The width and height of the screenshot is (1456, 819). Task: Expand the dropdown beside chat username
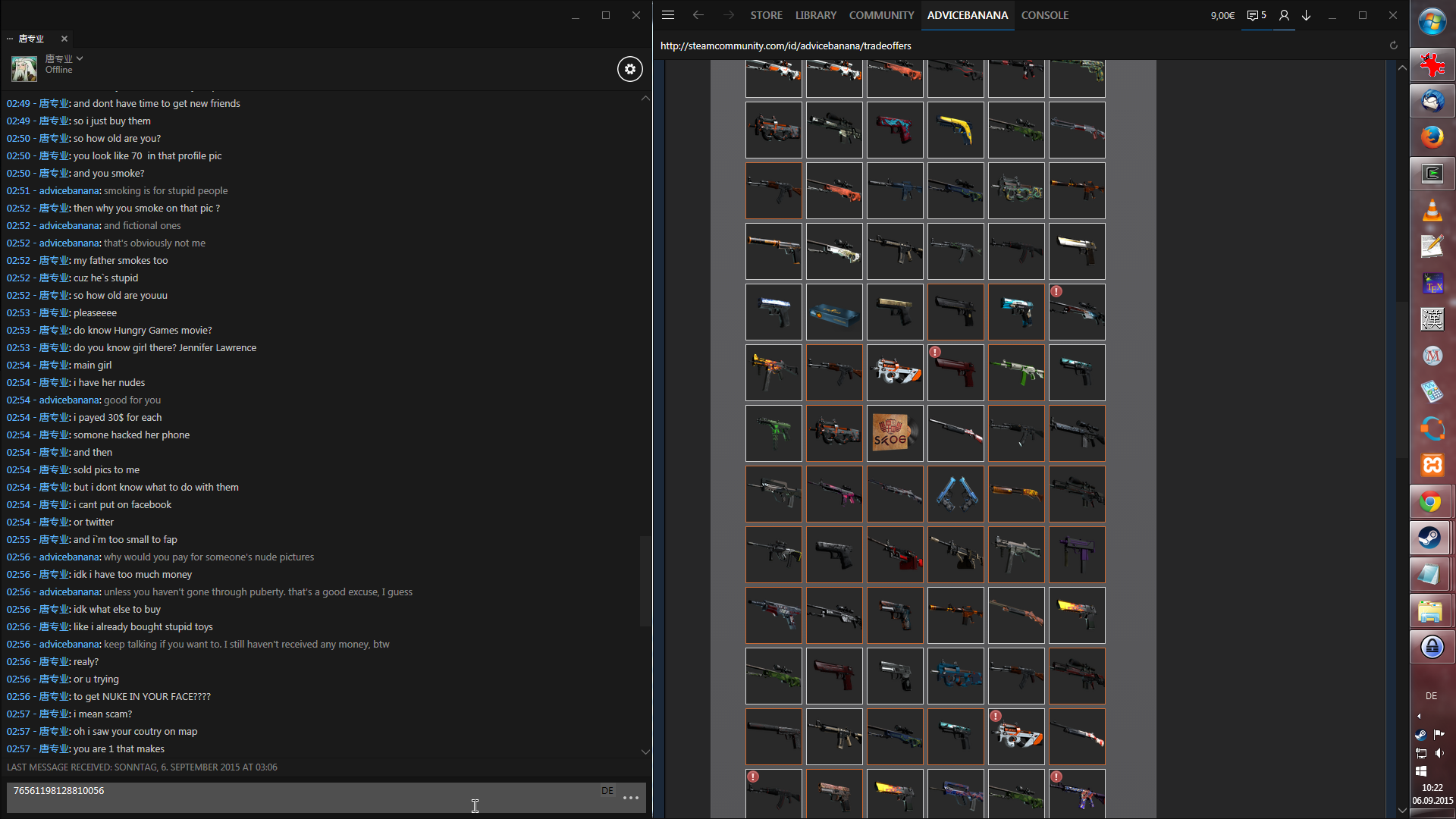pyautogui.click(x=80, y=58)
